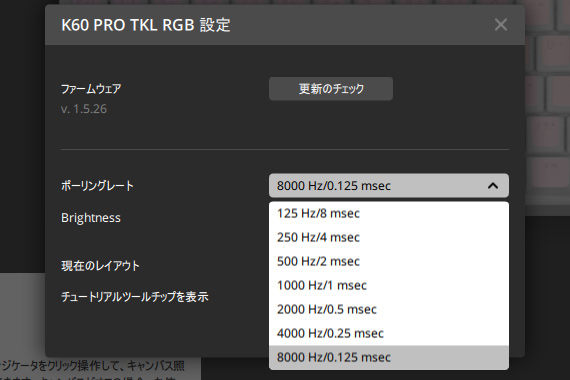
Task: Click the dimmed keyboard preview behind the dialog
Action: point(547,109)
